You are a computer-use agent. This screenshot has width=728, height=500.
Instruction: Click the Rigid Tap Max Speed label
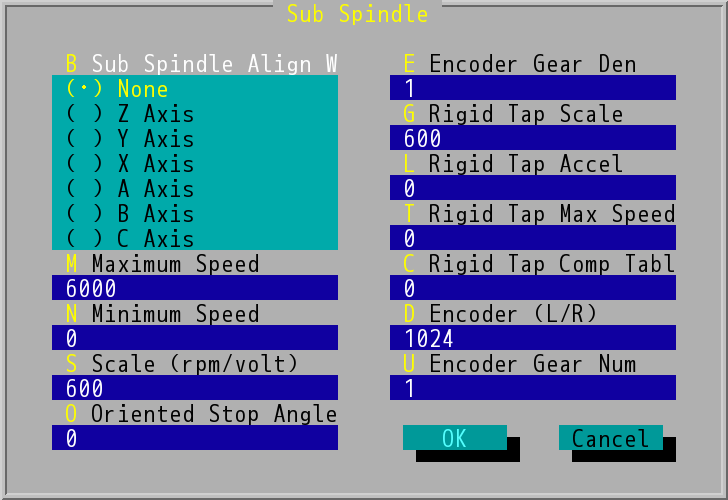540,214
